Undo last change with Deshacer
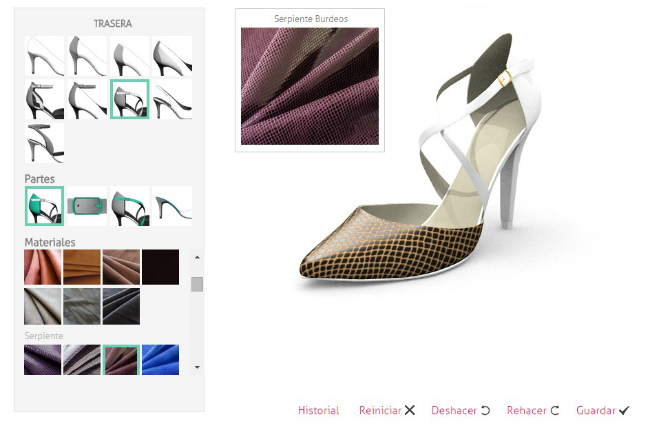Viewport: 650px width, 428px height. [460, 410]
